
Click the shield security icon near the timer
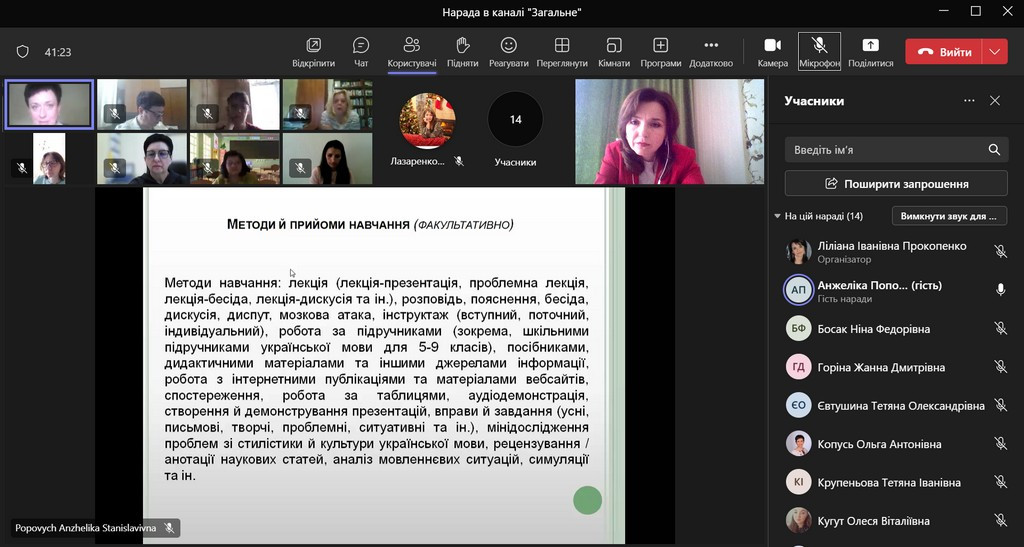(23, 52)
